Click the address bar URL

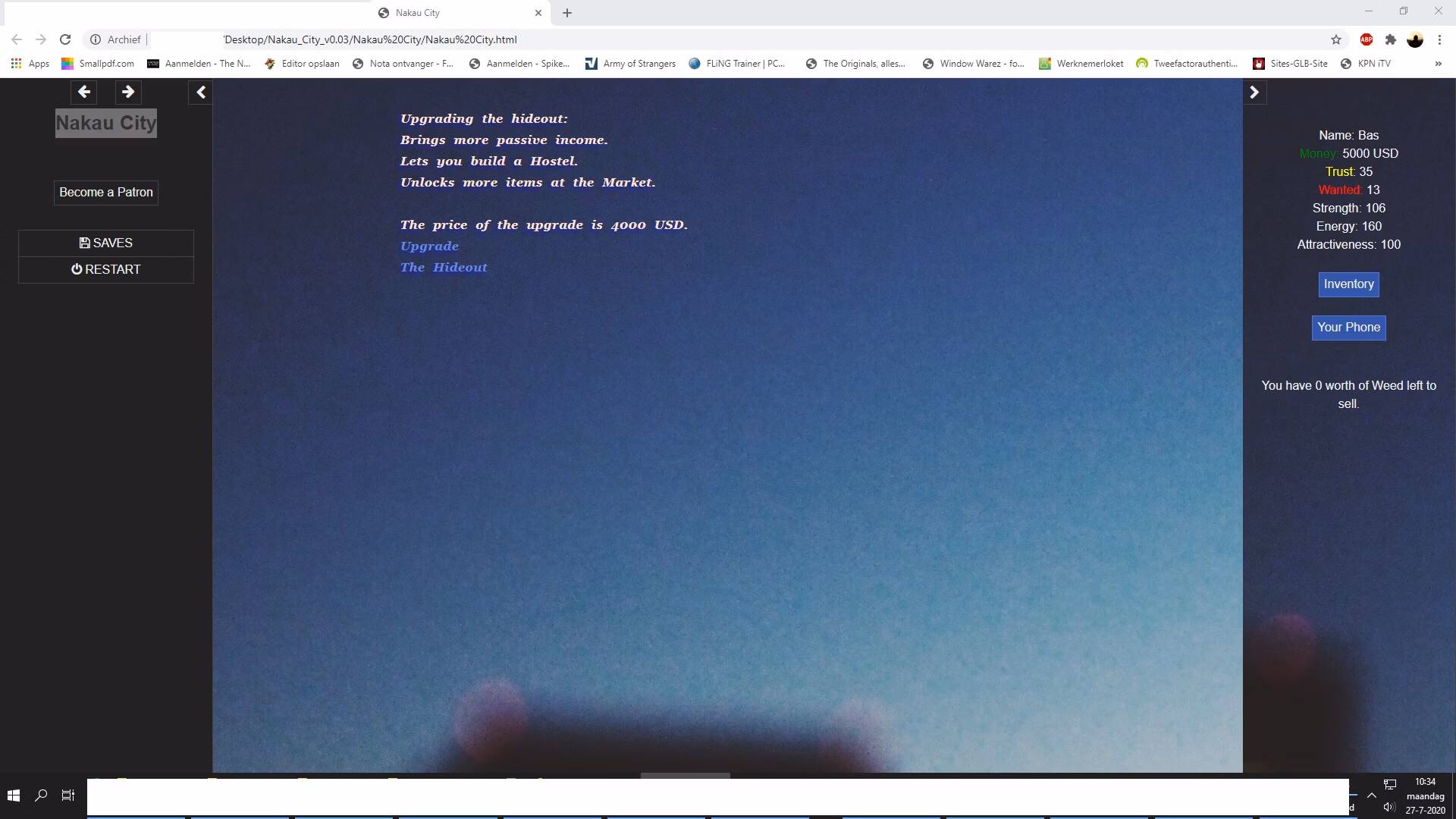tap(370, 39)
